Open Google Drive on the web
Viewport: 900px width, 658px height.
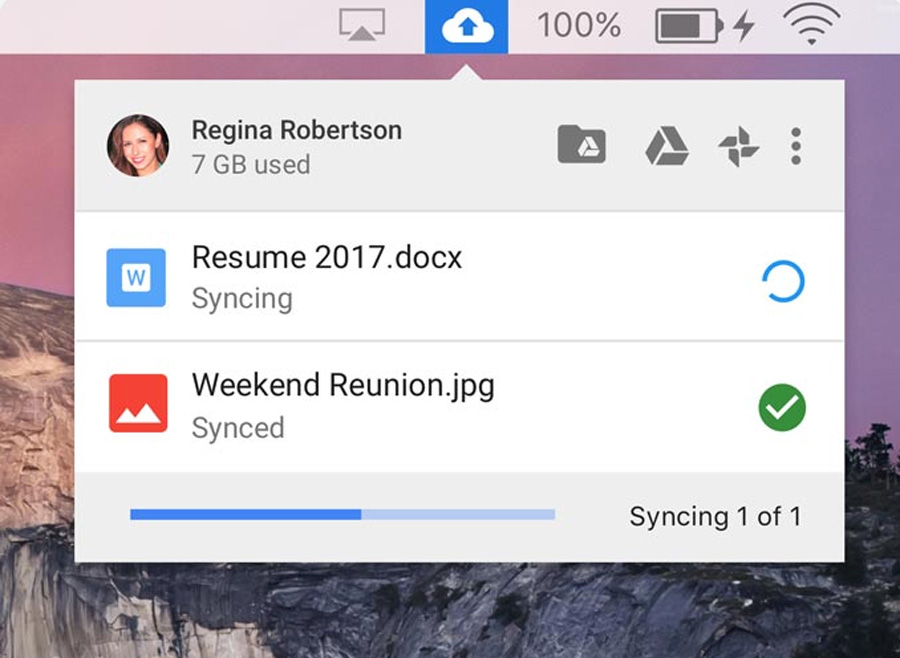(666, 146)
